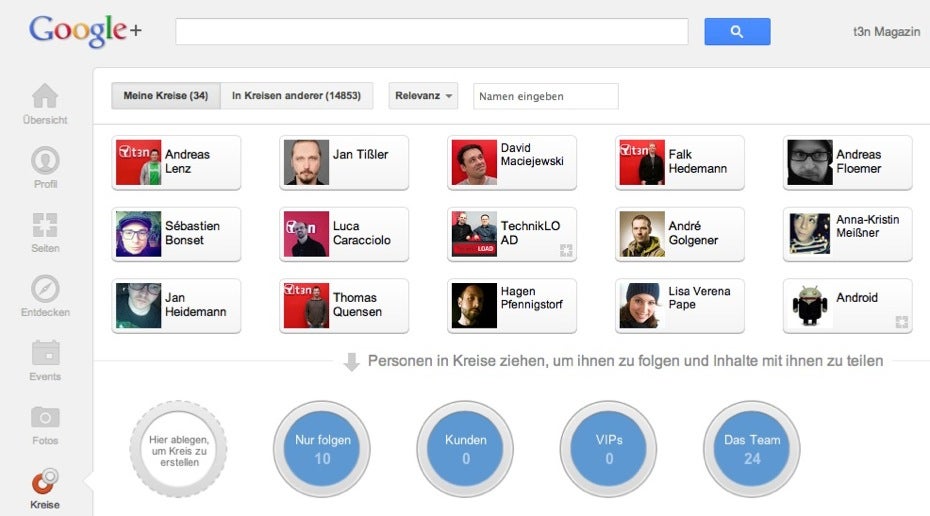The width and height of the screenshot is (930, 516).
Task: Open the Das Team circle
Action: point(752,449)
